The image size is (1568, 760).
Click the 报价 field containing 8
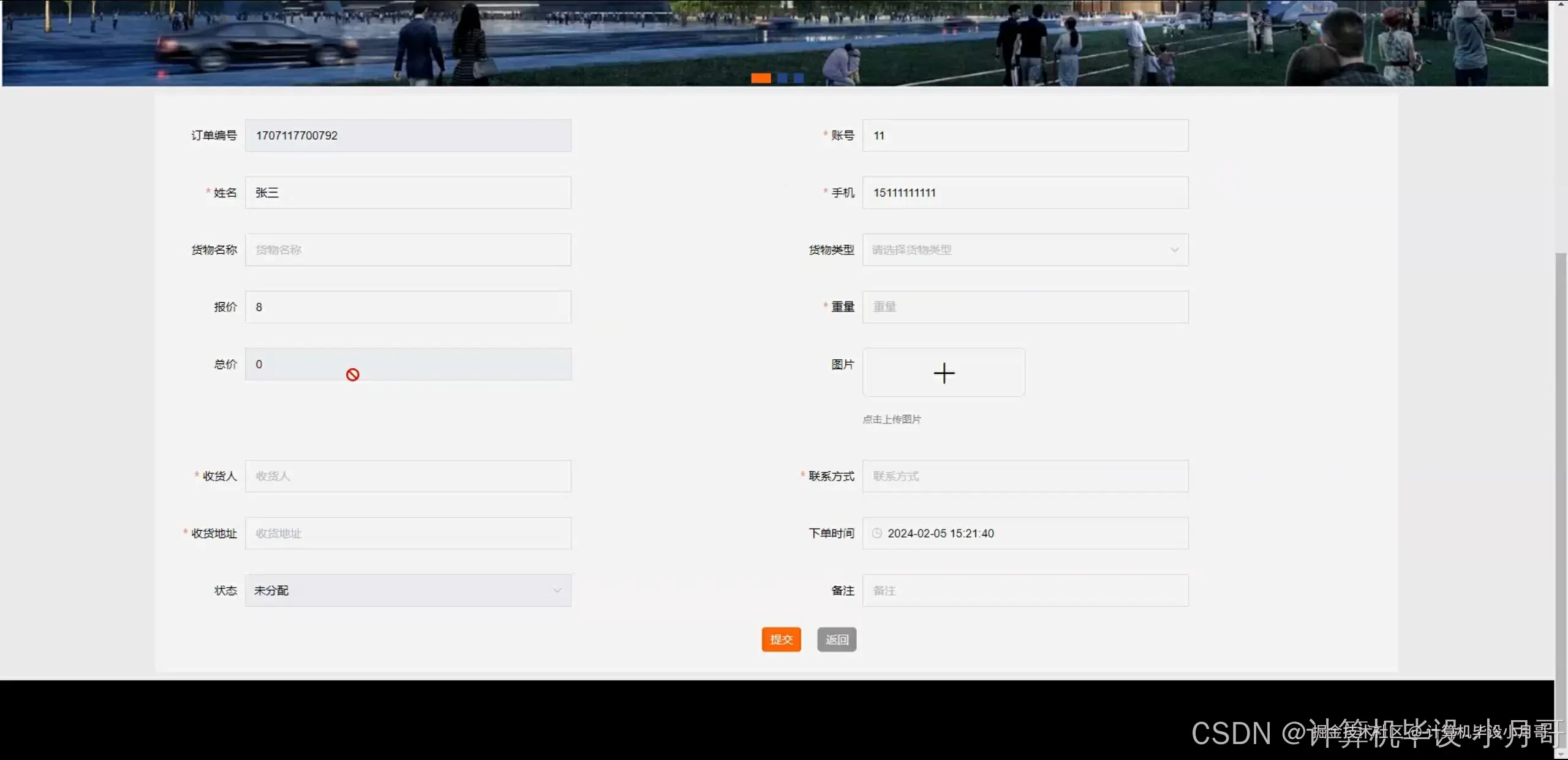click(x=408, y=306)
